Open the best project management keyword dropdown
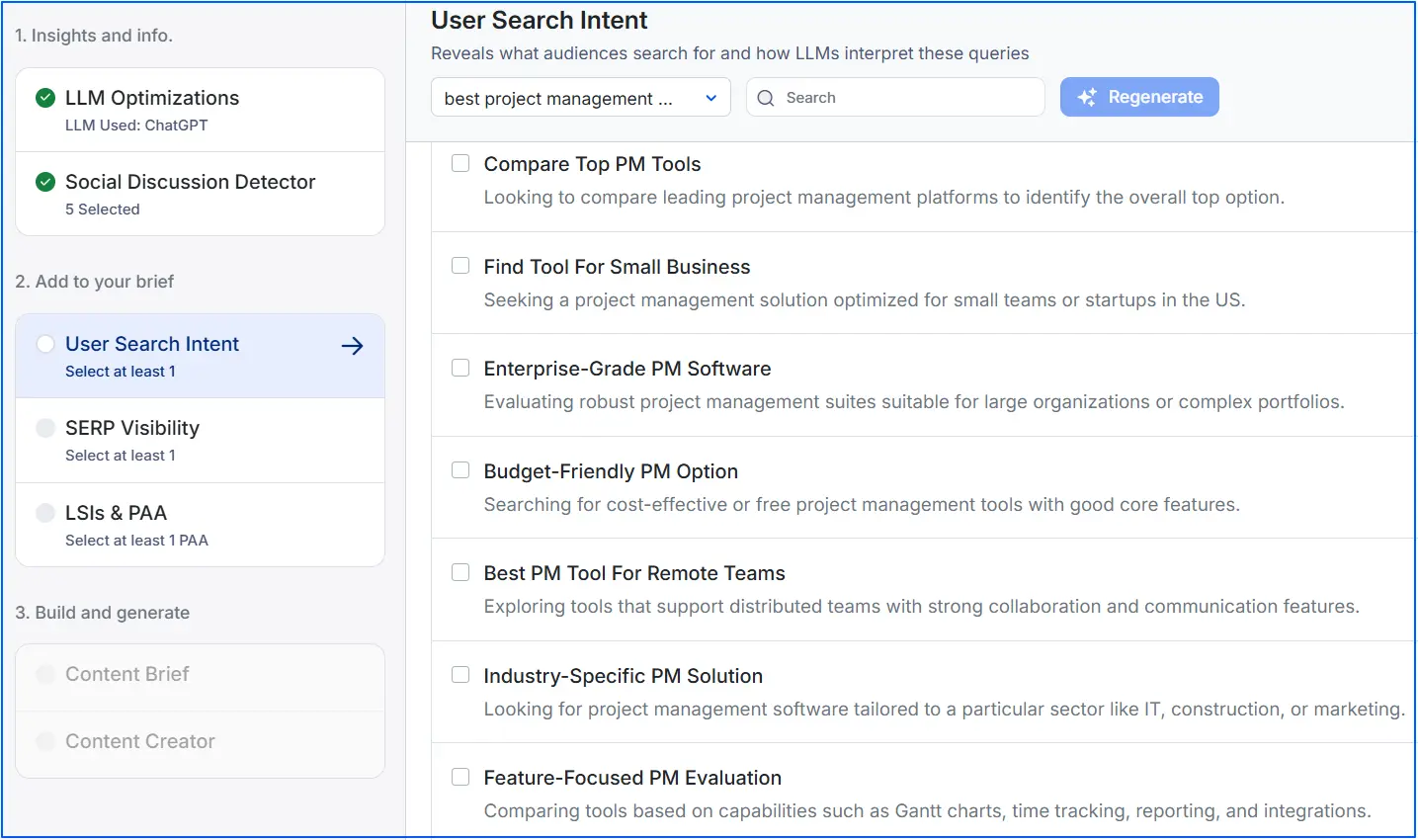Screen dimensions: 1418x840 coord(580,97)
